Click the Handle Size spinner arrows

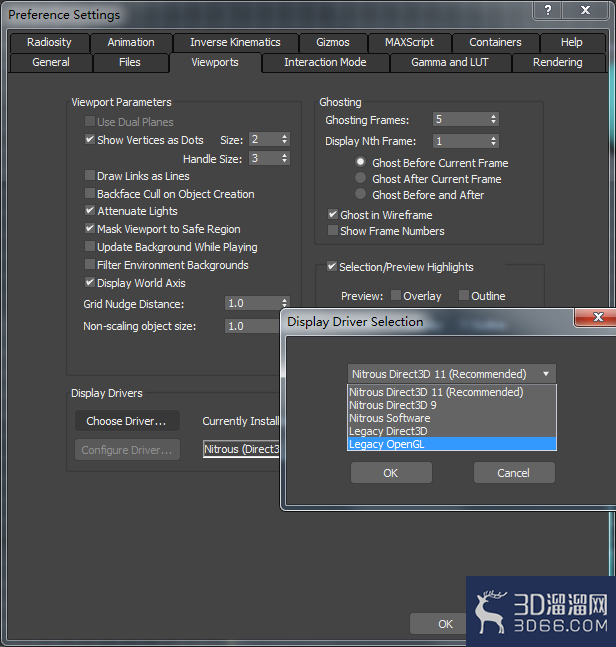[x=284, y=158]
